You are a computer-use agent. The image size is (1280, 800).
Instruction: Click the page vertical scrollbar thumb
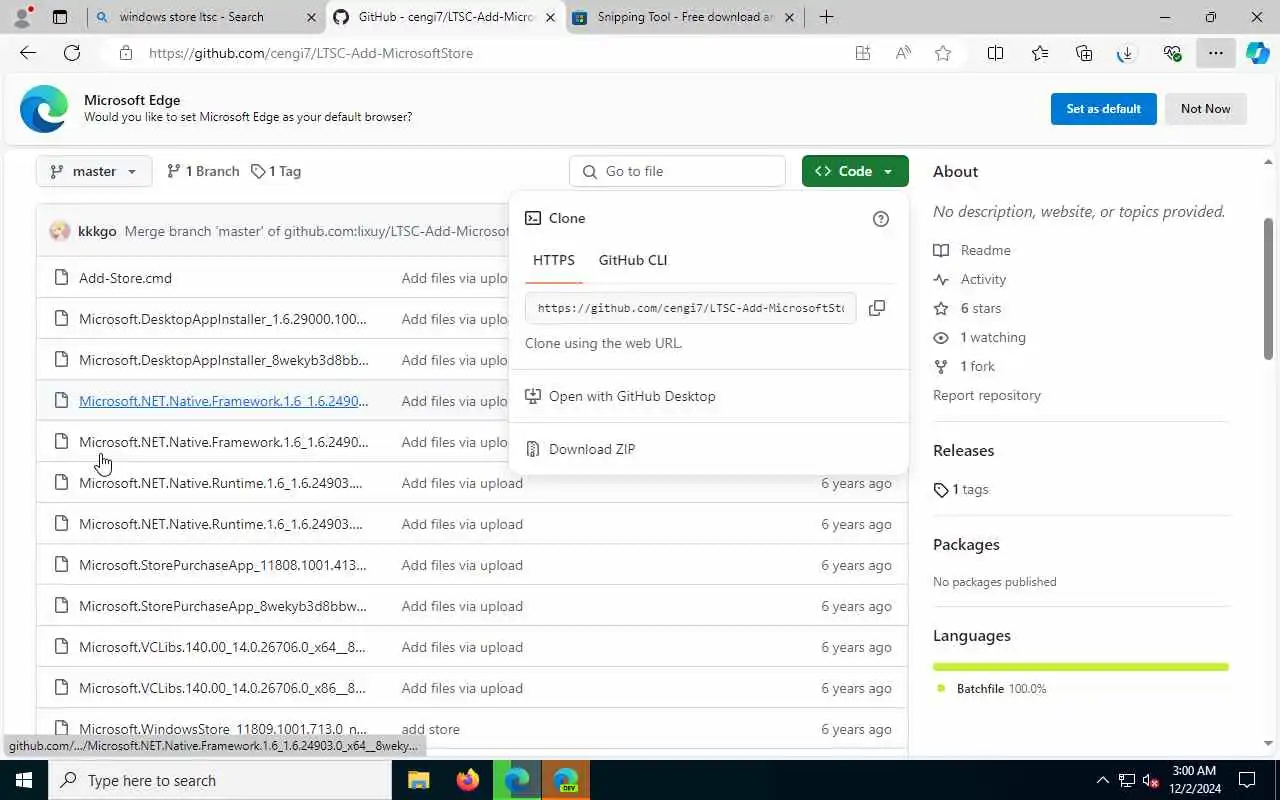(x=1269, y=289)
